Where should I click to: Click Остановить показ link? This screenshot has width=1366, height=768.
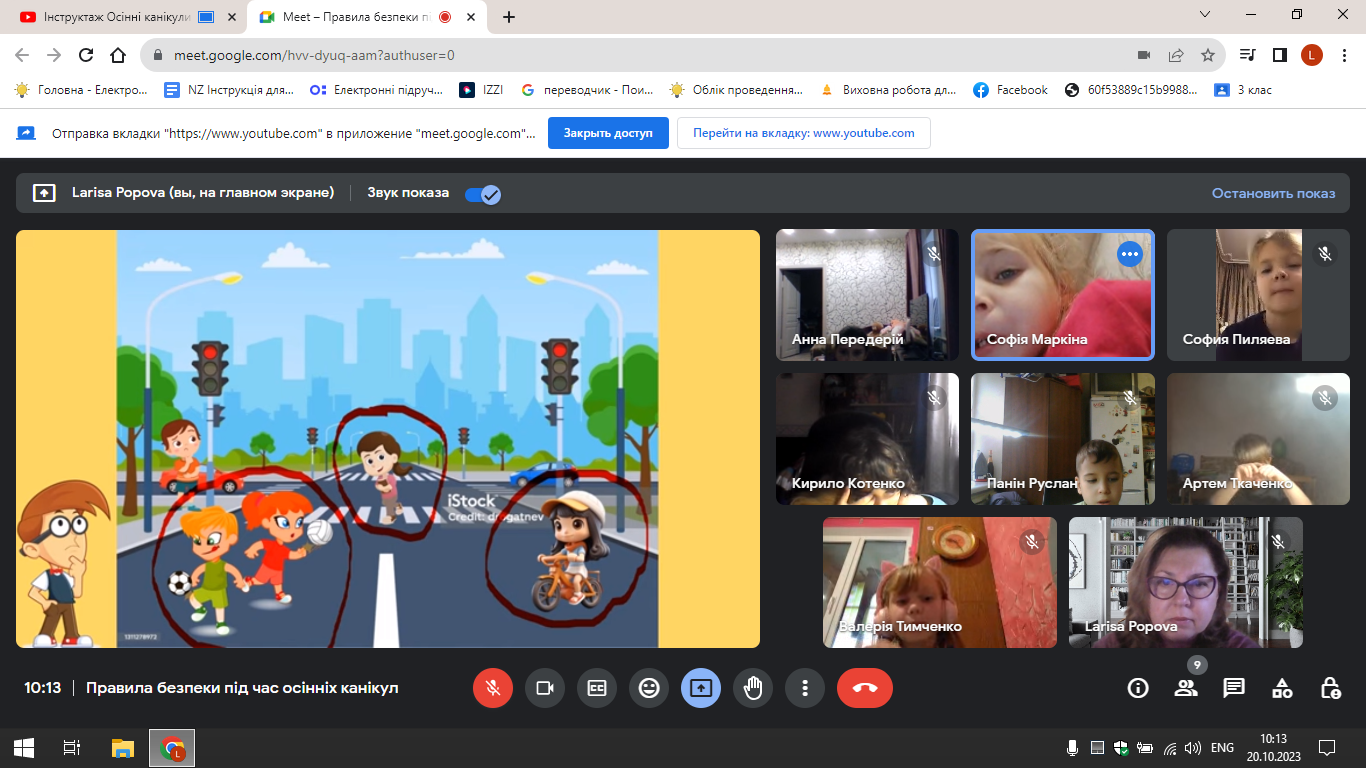[x=1273, y=193]
